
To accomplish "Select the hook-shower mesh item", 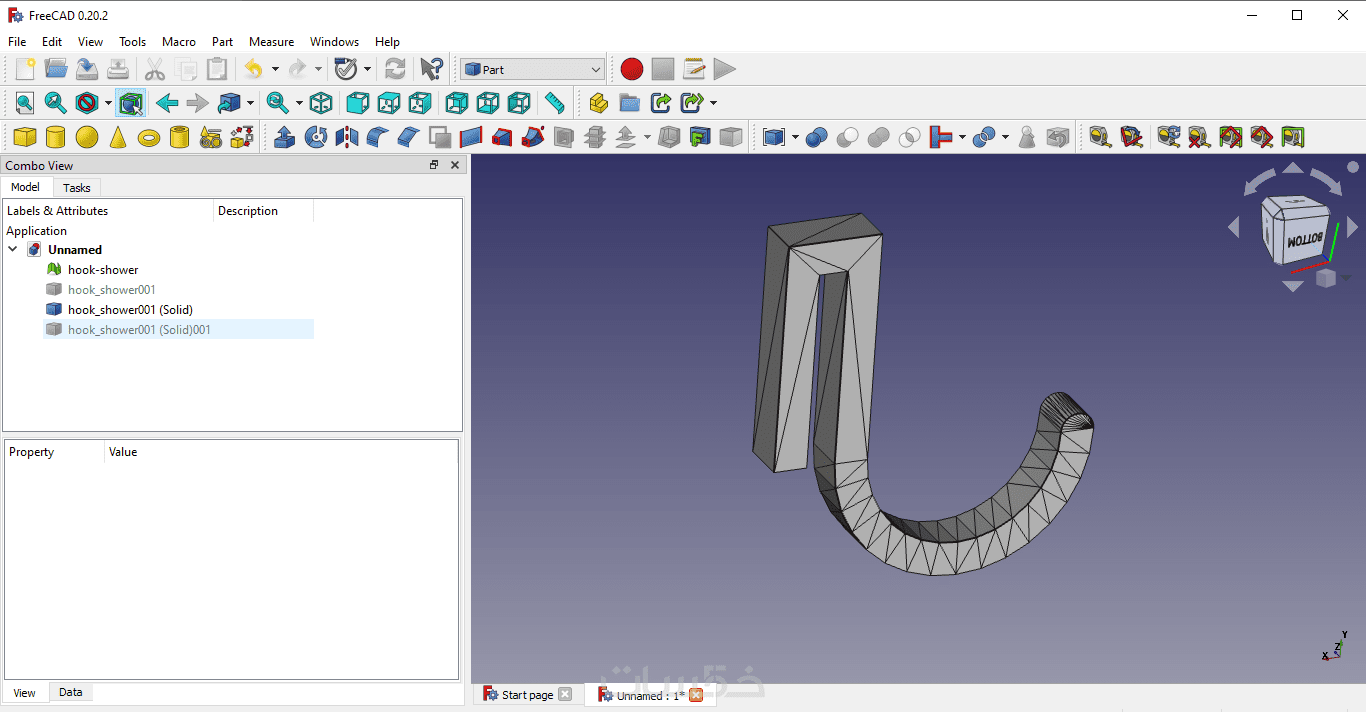I will pos(103,270).
